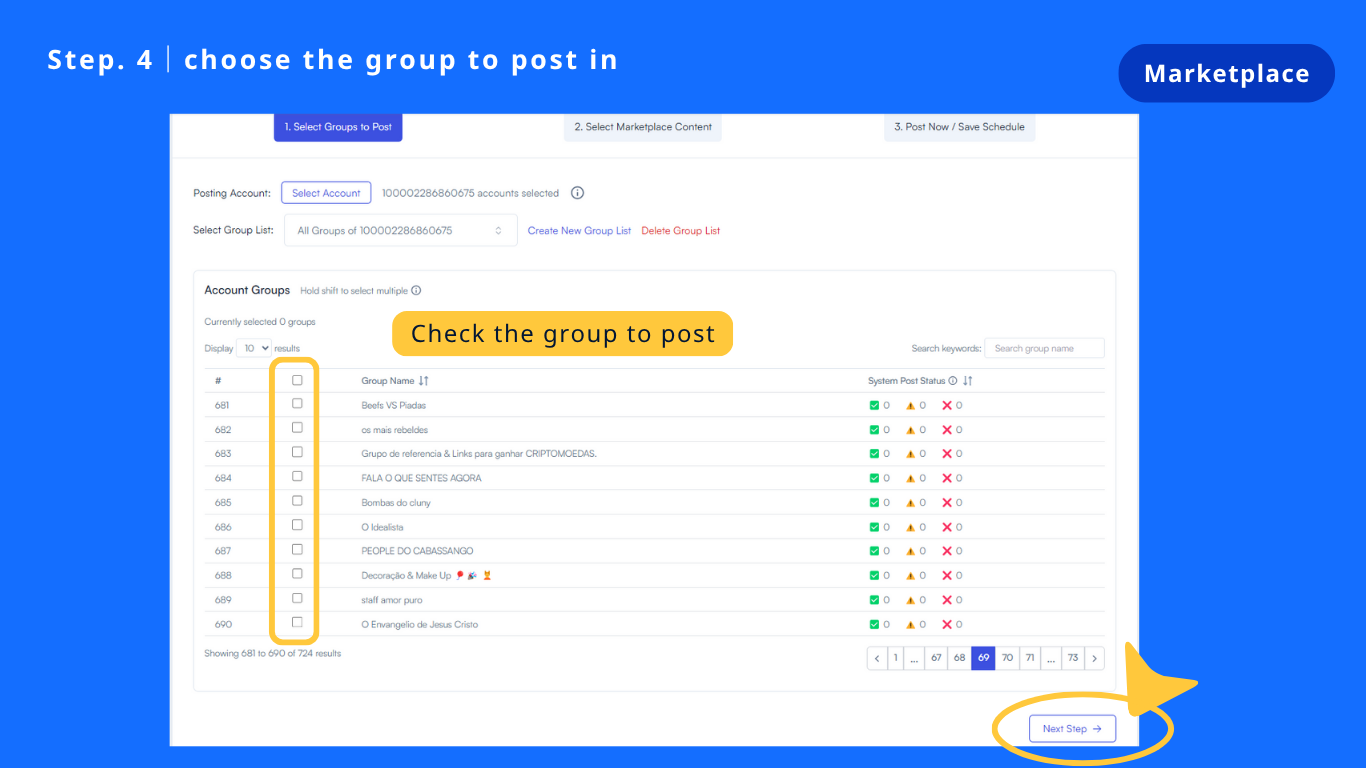
Task: Check the box for os mais rebeldes
Action: [x=297, y=428]
